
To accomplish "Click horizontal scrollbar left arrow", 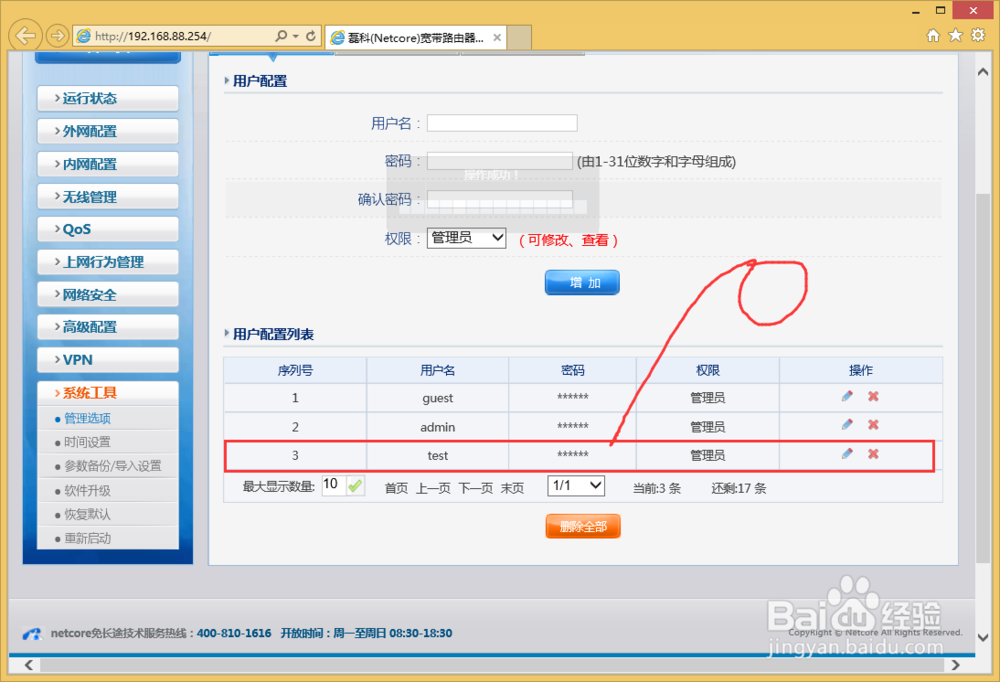I will point(29,665).
